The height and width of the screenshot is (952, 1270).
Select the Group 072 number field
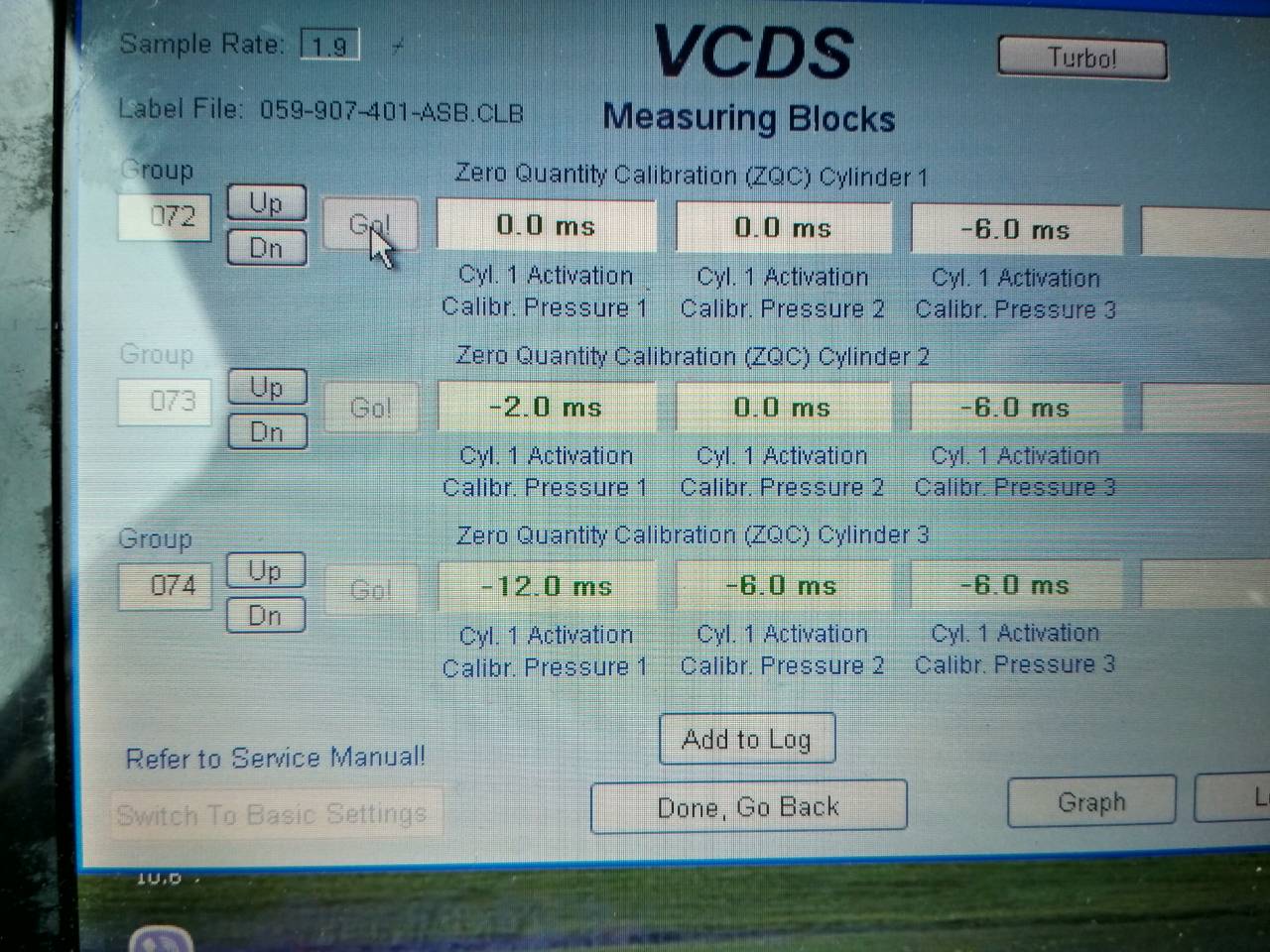166,216
